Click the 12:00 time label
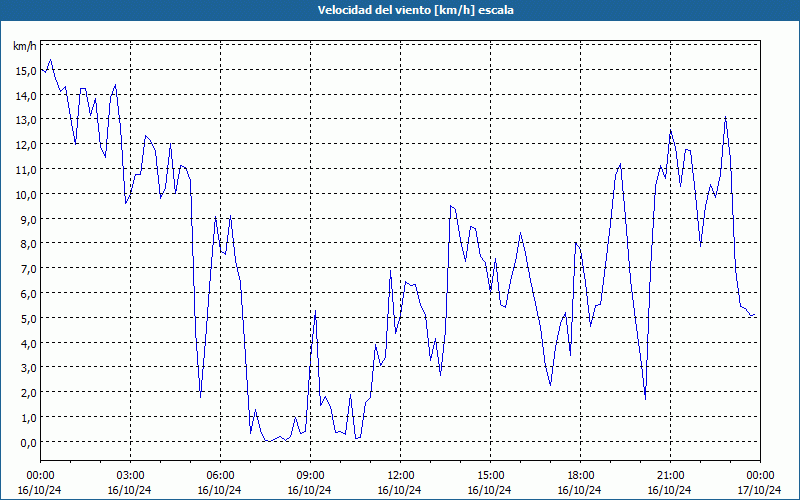 point(401,476)
